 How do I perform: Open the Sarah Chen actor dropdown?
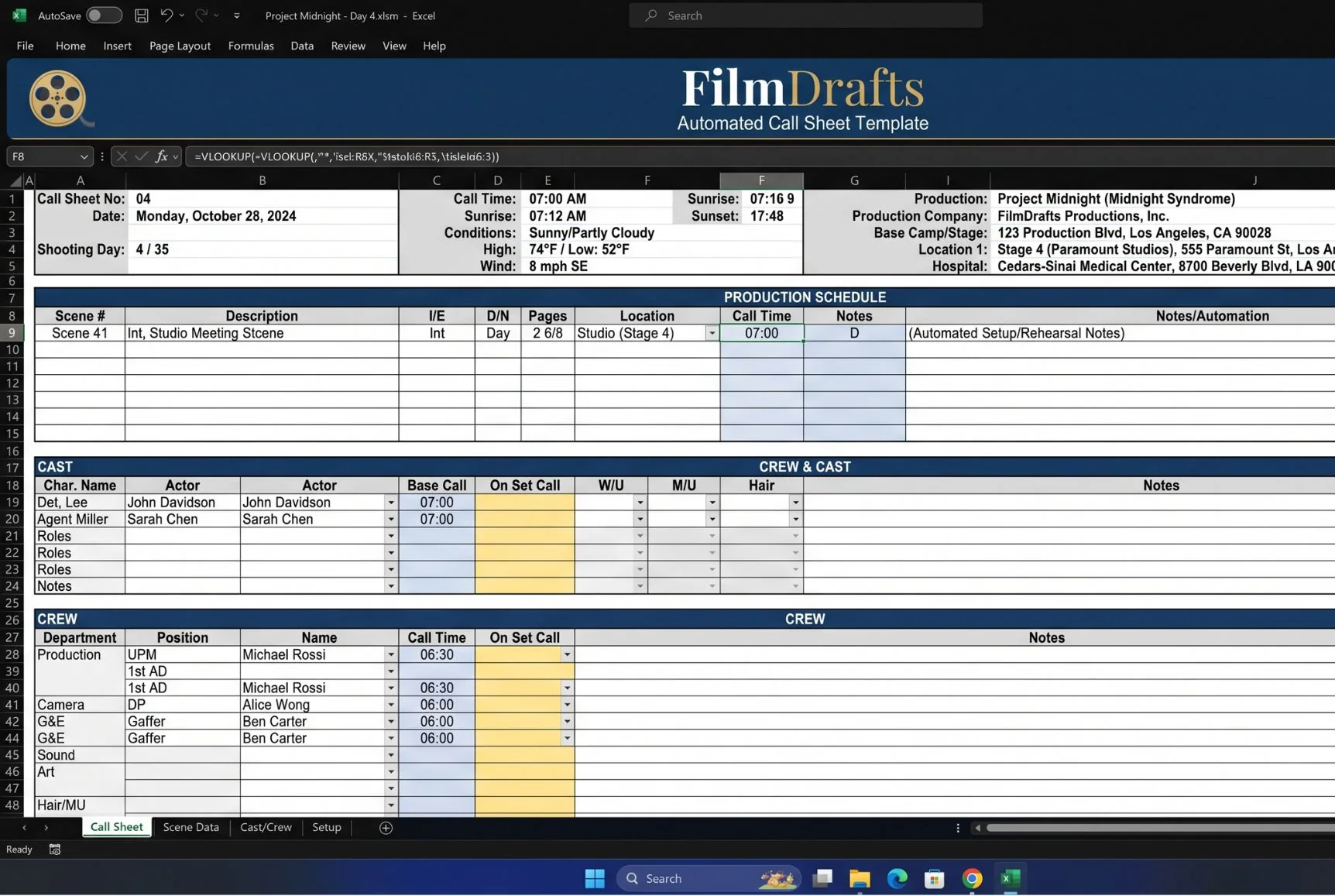pyautogui.click(x=391, y=520)
